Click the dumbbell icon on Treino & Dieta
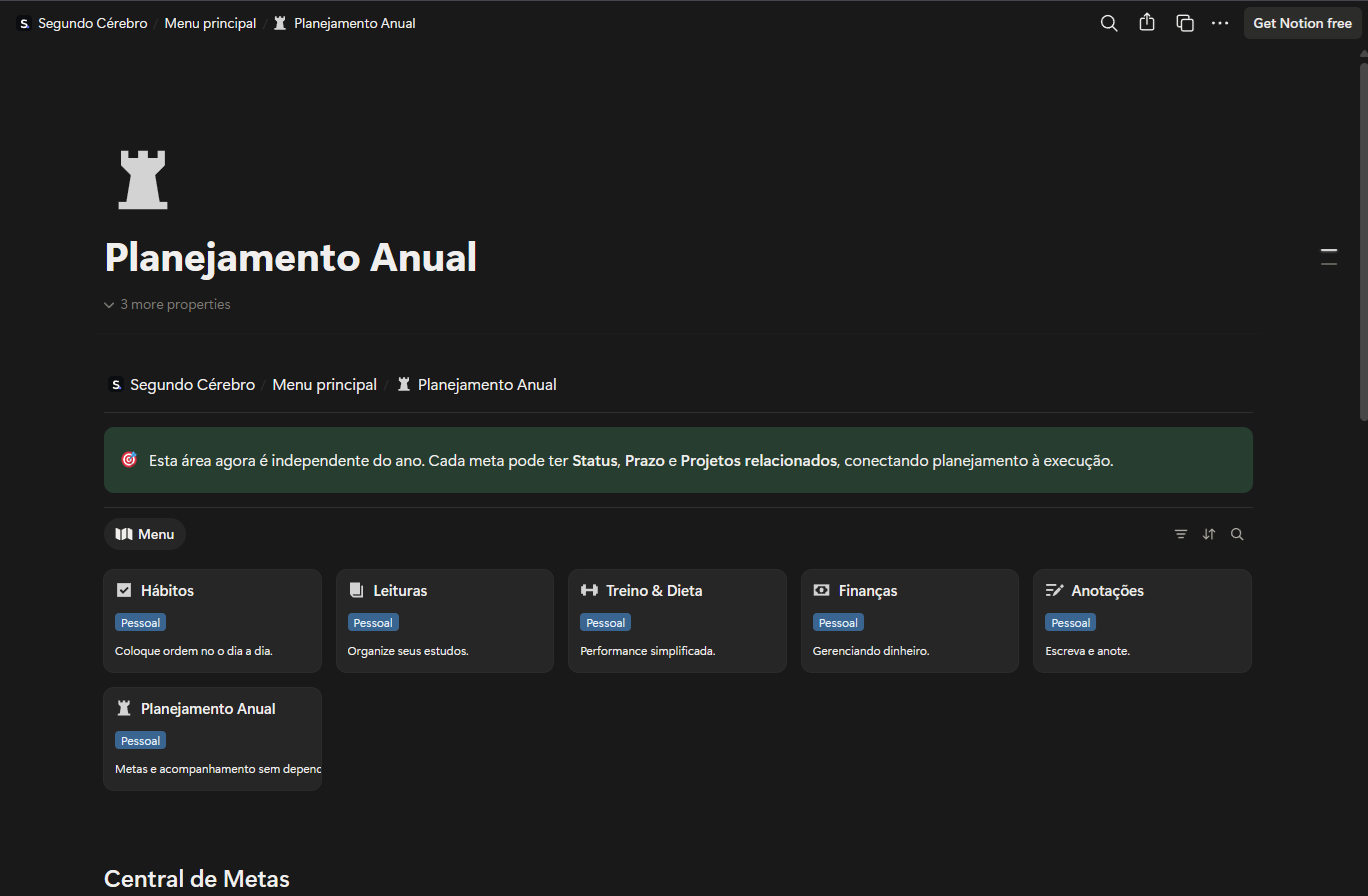1368x896 pixels. (x=589, y=590)
